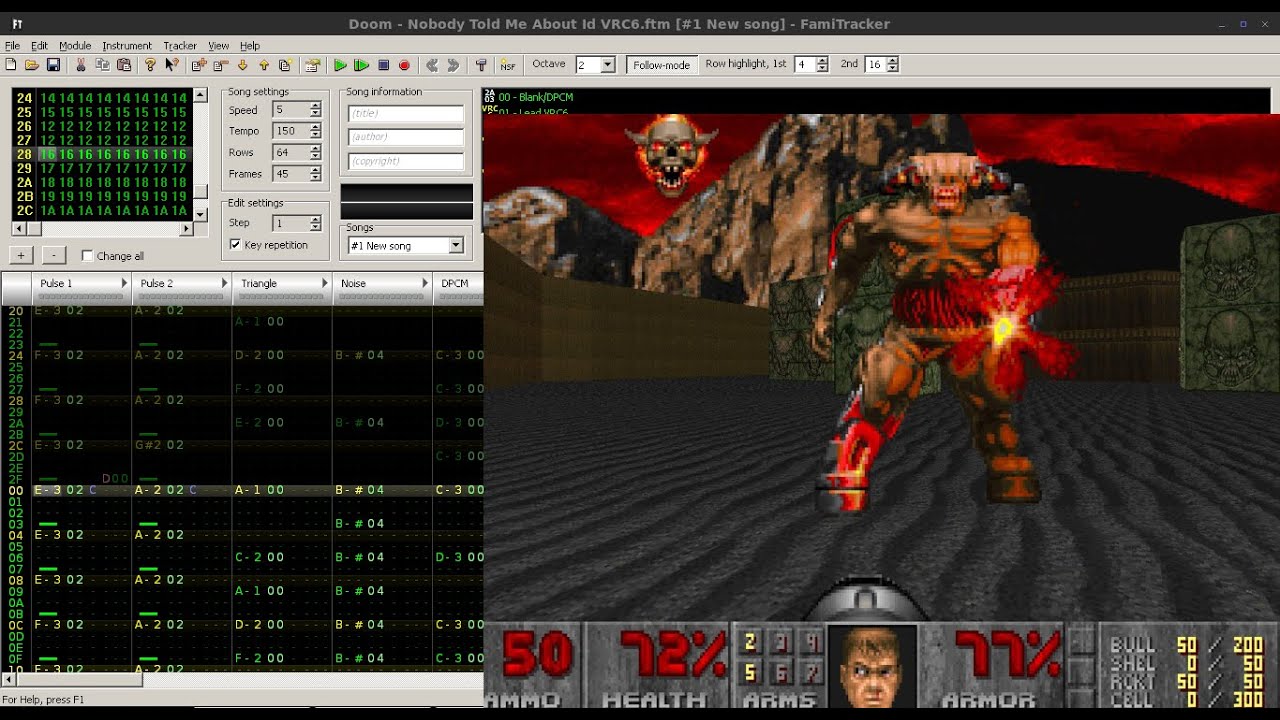1280x720 pixels.
Task: Cut selection with the scissors icon
Action: [x=81, y=65]
